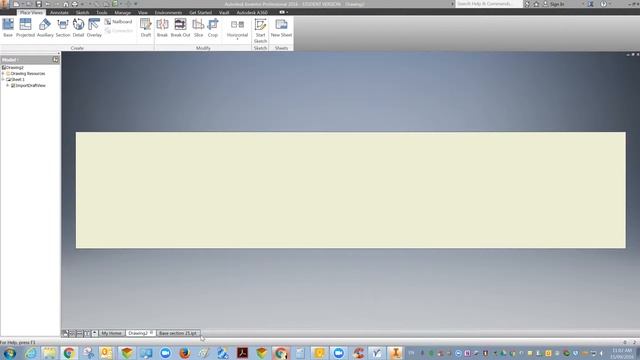This screenshot has height=360, width=640.
Task: Click the Model browser panel header icon
Action: point(56,60)
